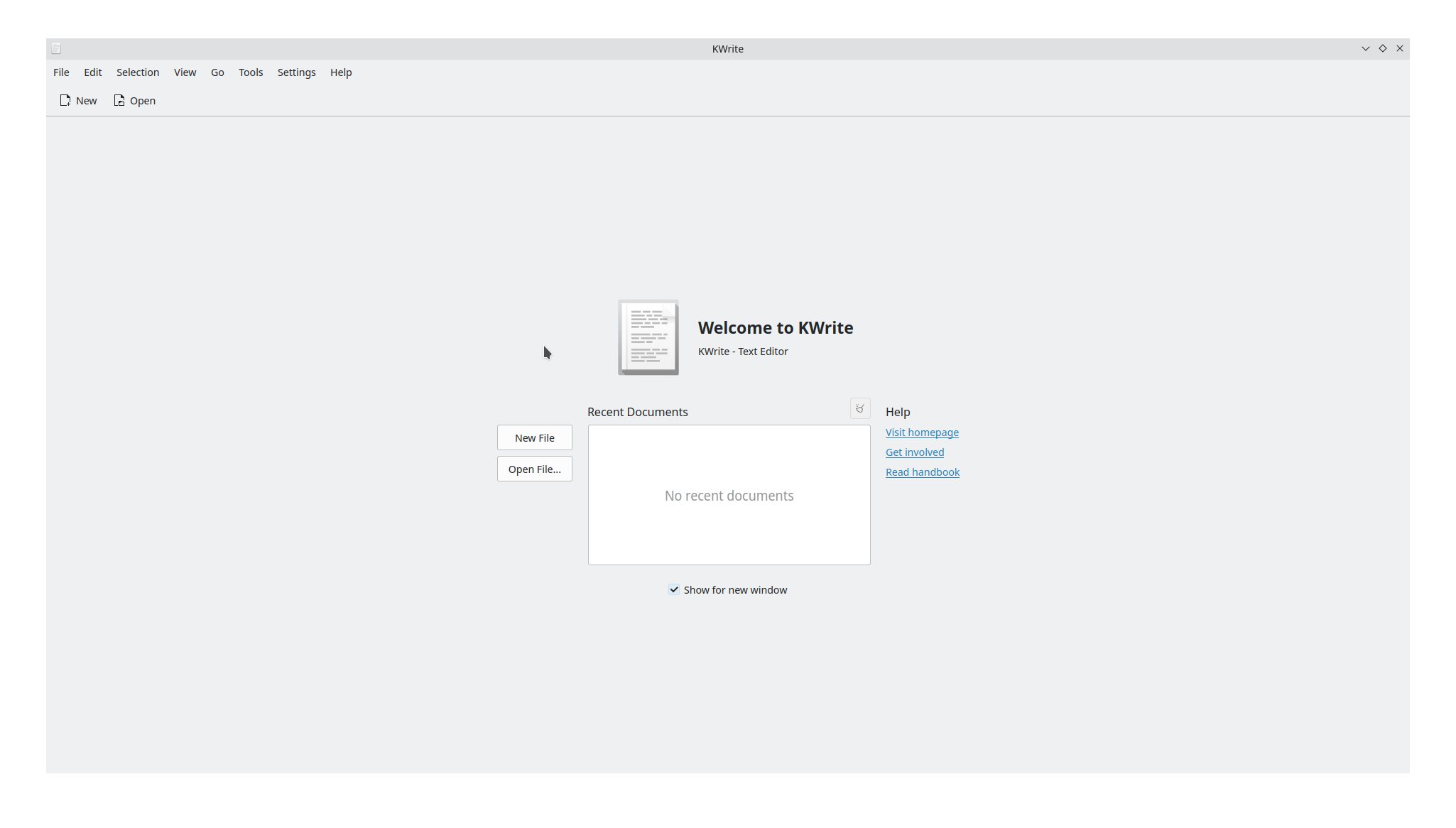The height and width of the screenshot is (828, 1456).
Task: Open the Tools menu
Action: click(x=251, y=72)
